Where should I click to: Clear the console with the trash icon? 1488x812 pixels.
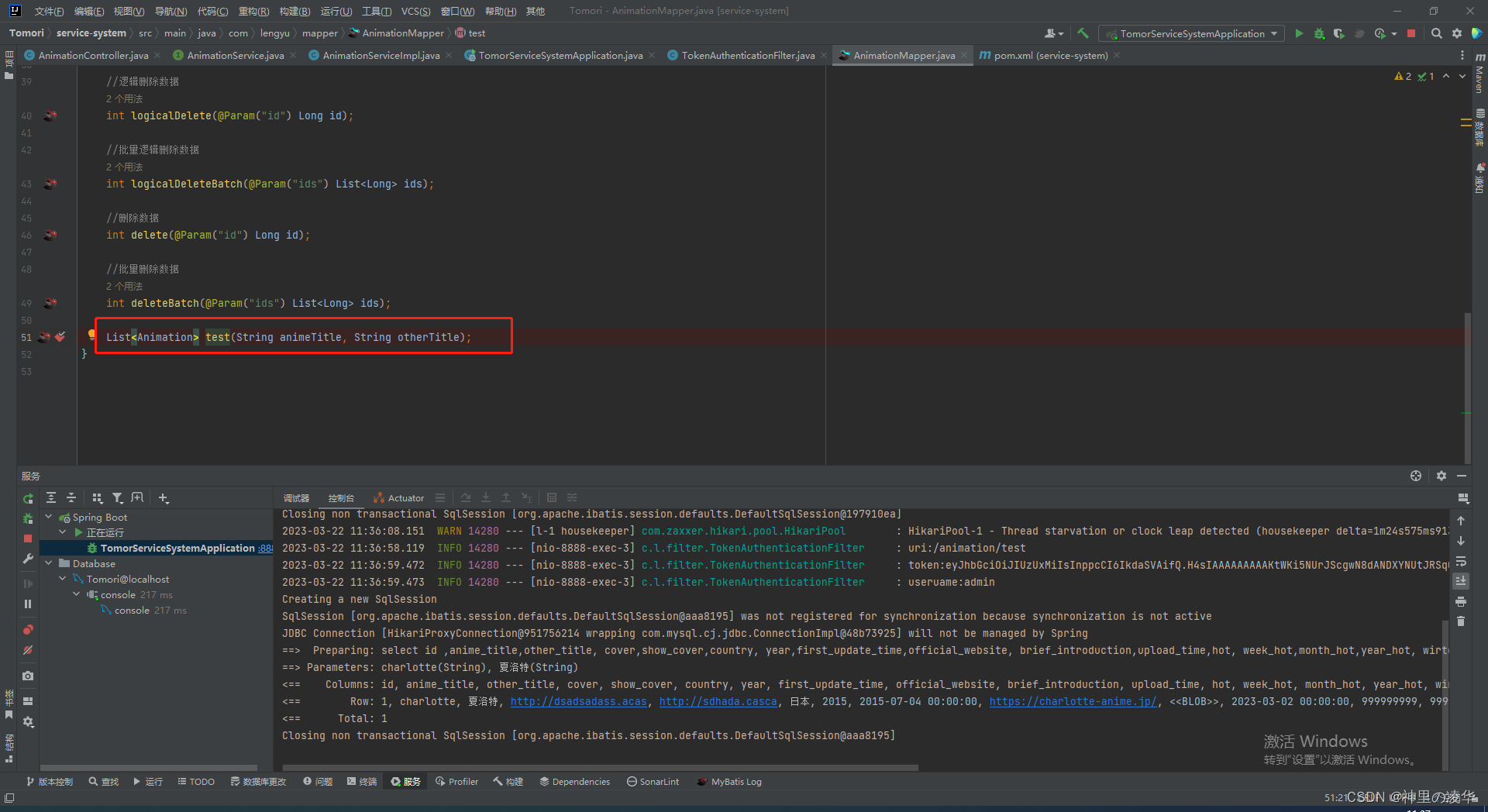[1461, 621]
